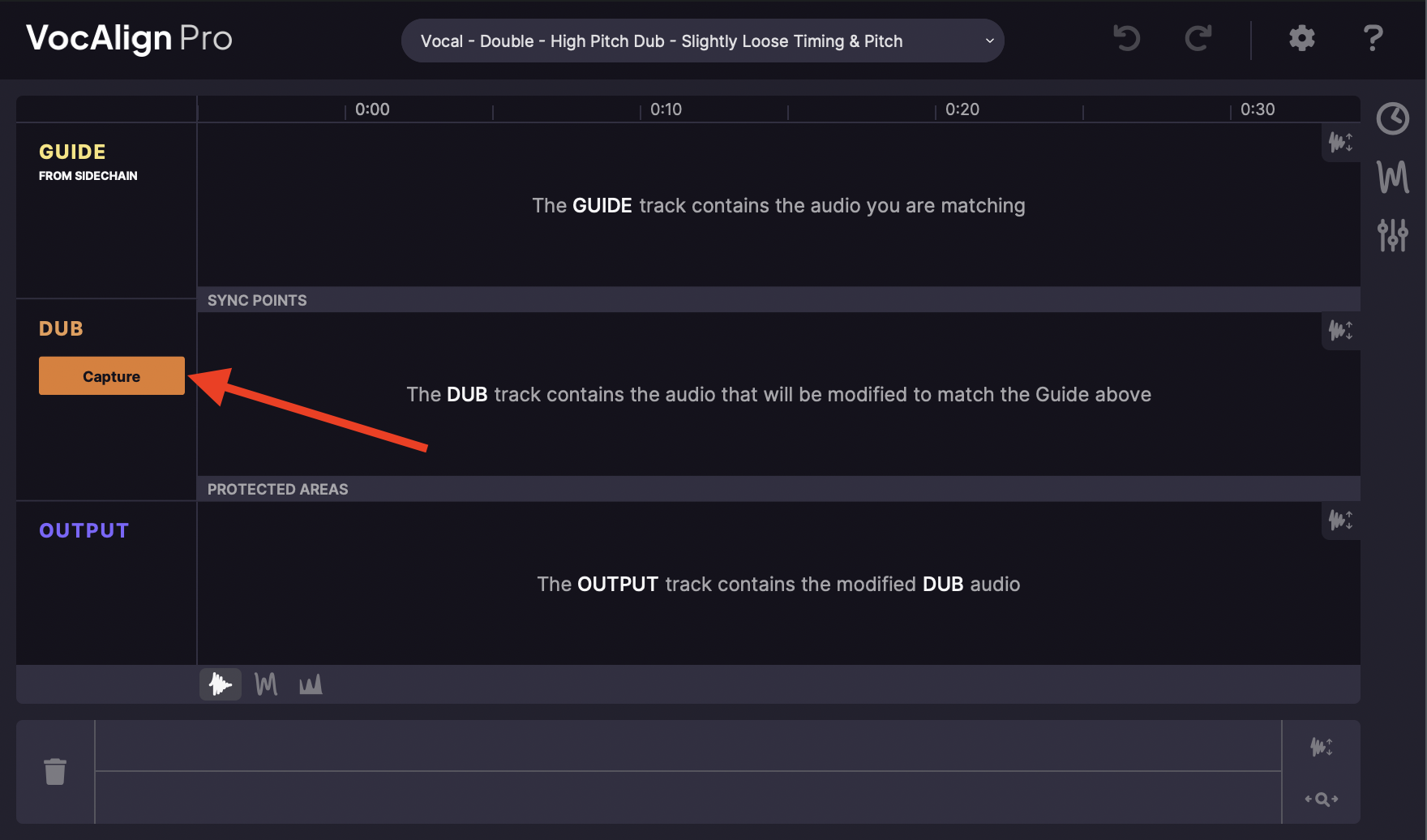Click the orange Capture button
Screen dimensions: 1427x840
click(112, 376)
